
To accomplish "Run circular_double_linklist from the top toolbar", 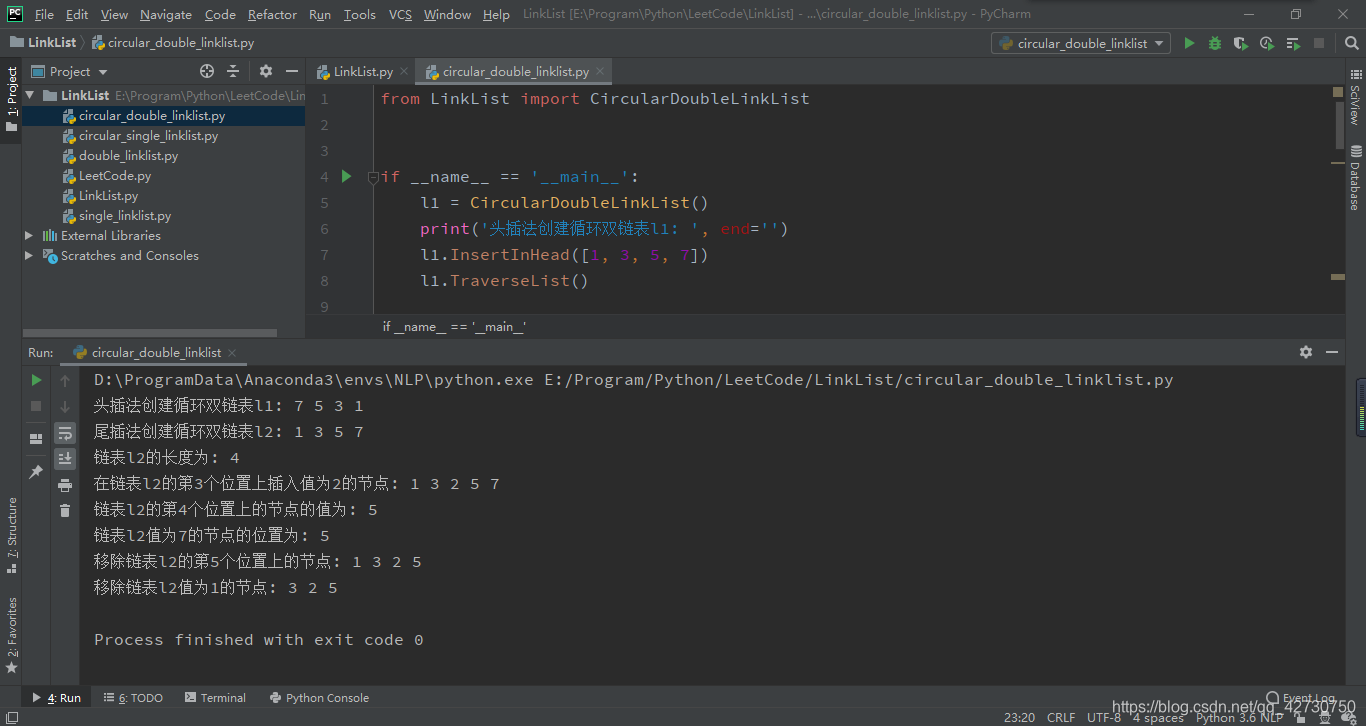I will coord(1189,43).
